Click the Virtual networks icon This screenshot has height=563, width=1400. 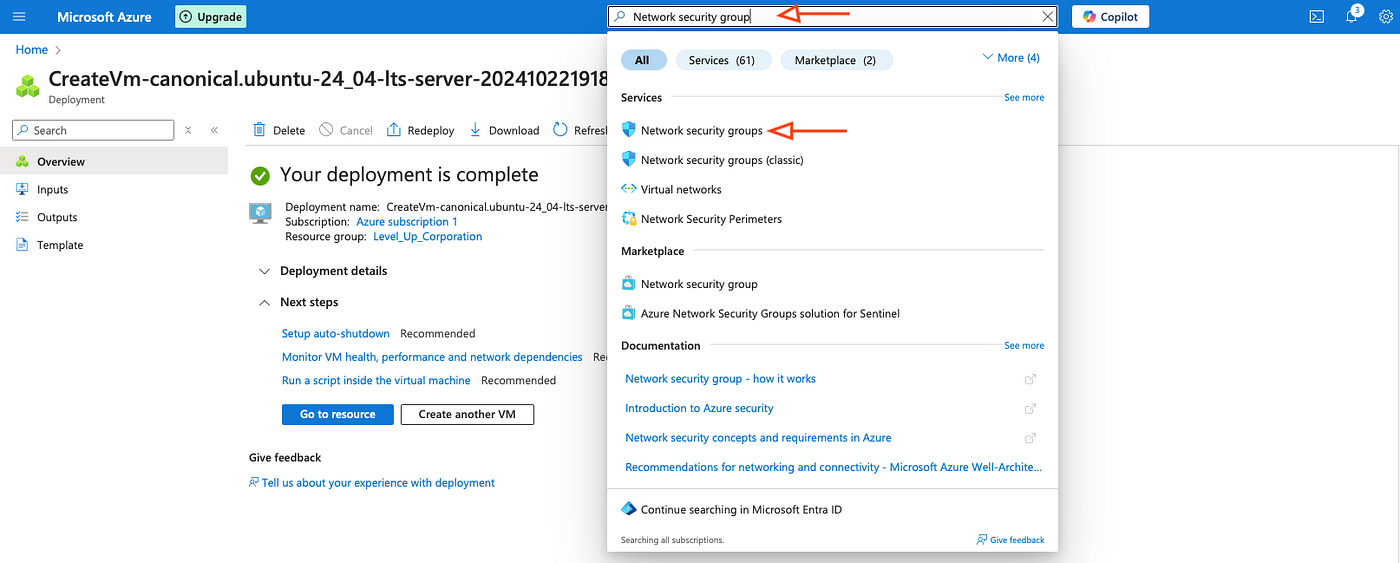point(629,189)
